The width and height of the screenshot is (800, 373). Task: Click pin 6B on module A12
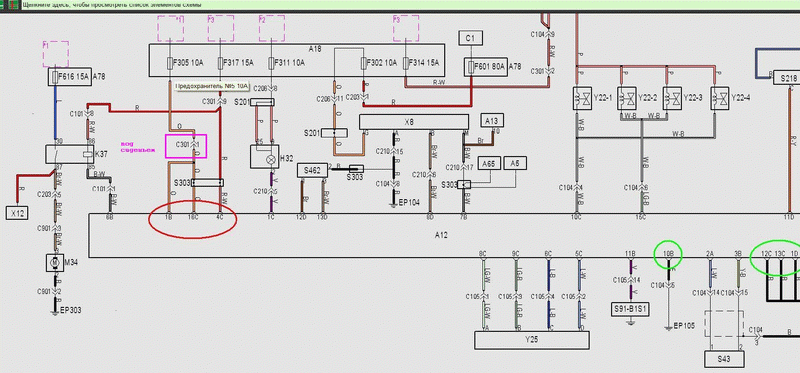pos(109,217)
